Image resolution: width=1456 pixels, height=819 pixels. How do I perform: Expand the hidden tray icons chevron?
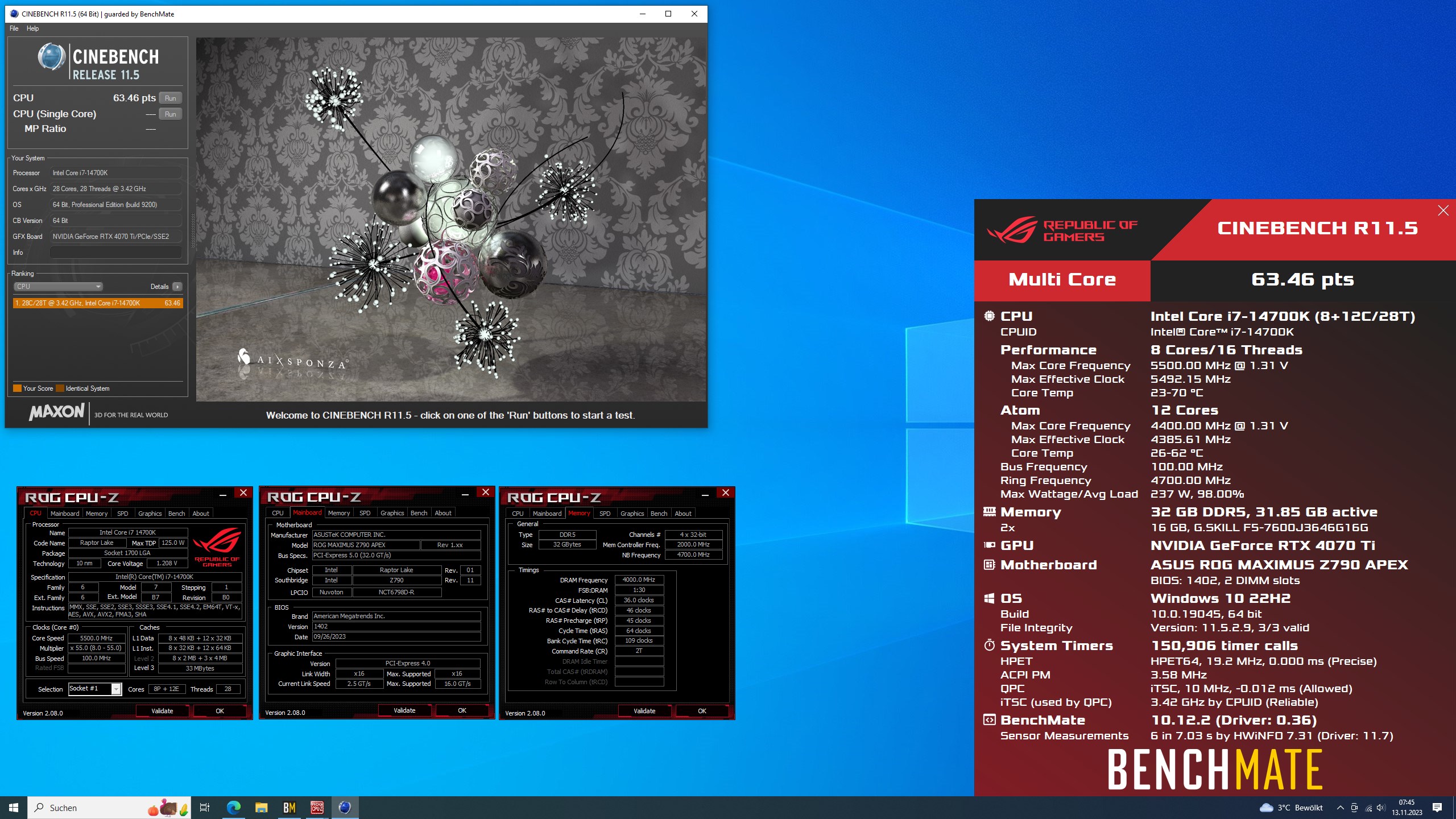coord(1340,808)
